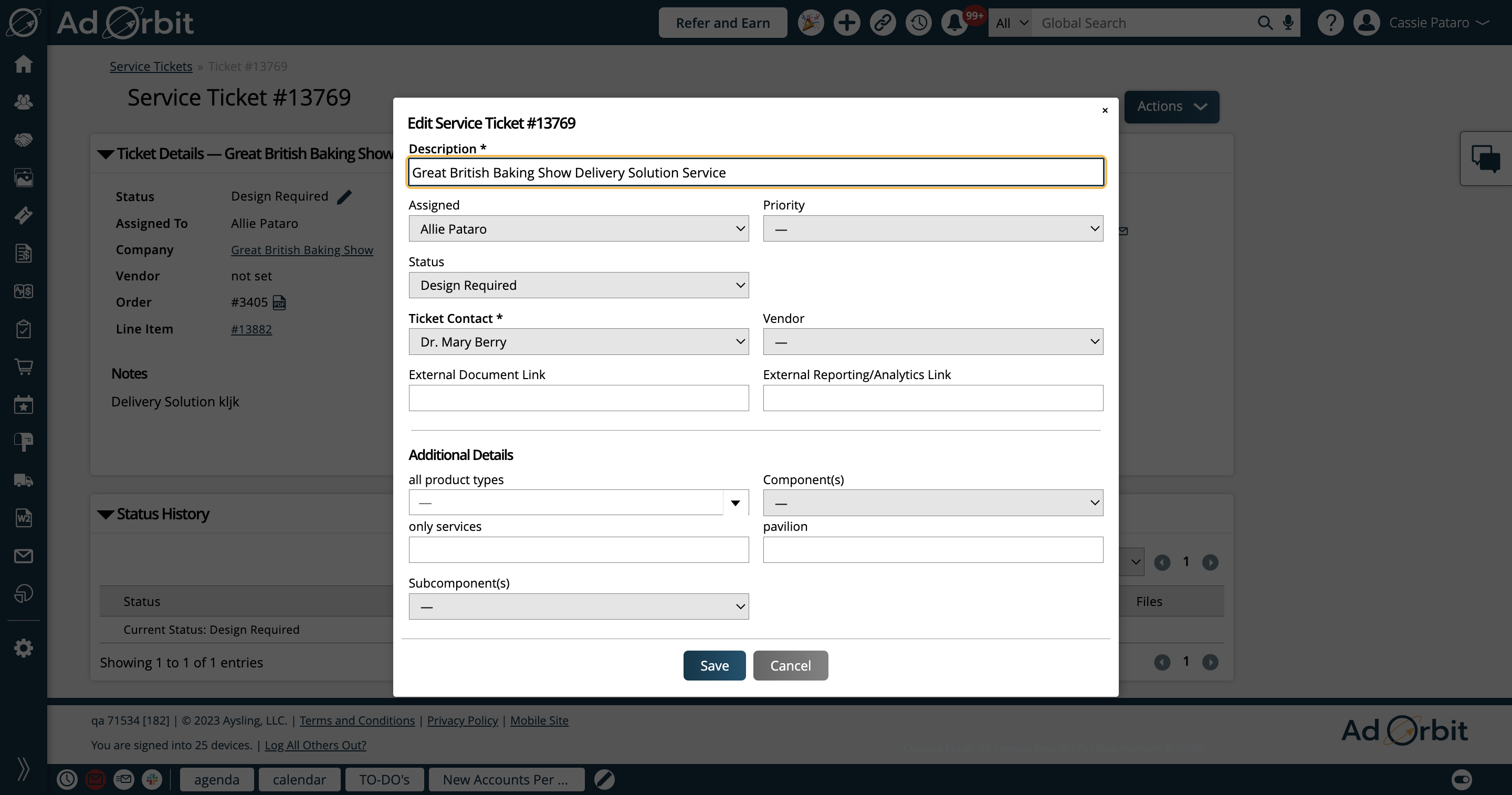Open the New Accounts Per ... tab

506,780
